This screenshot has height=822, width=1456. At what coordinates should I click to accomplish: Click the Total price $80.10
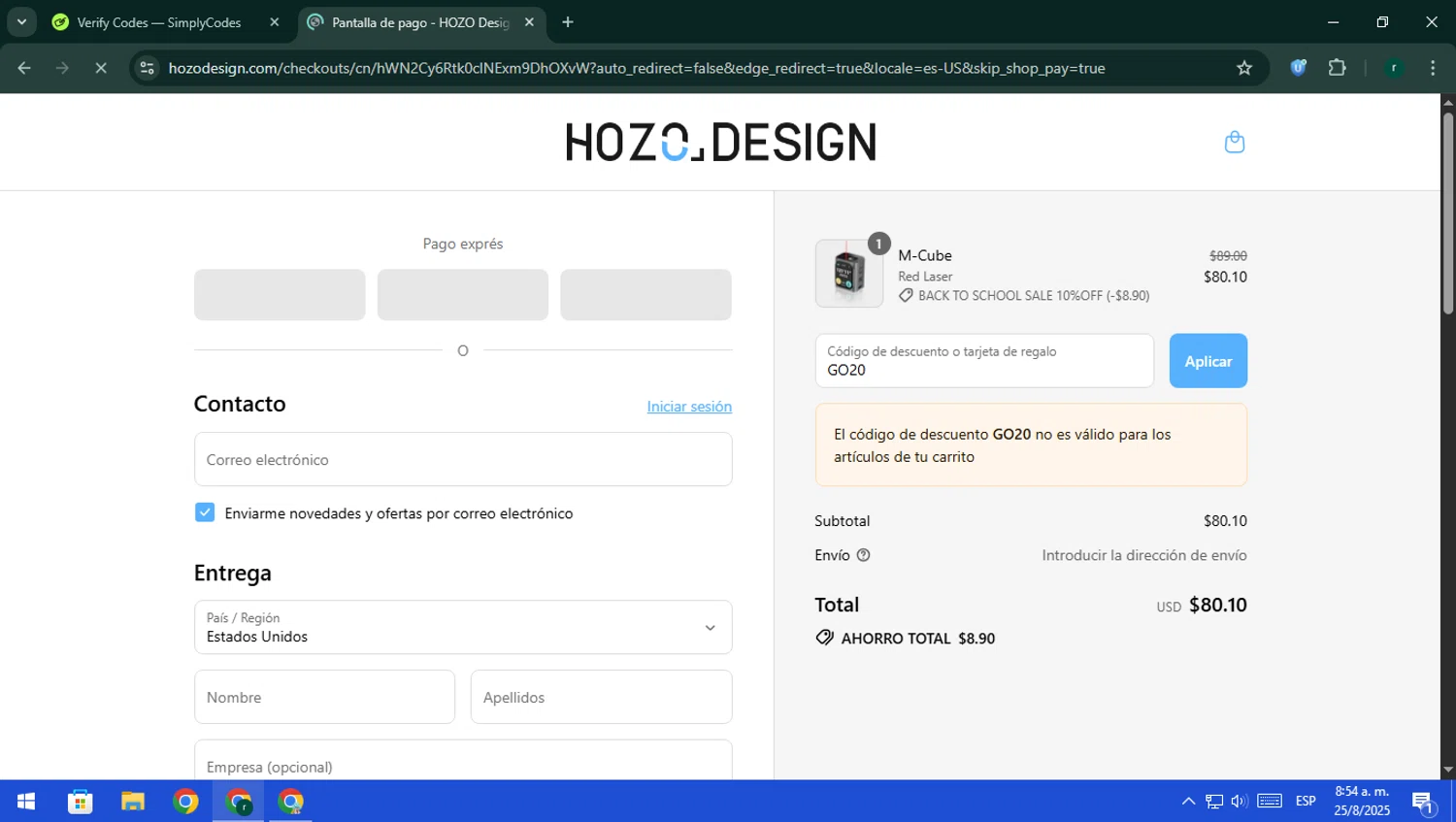(1217, 605)
